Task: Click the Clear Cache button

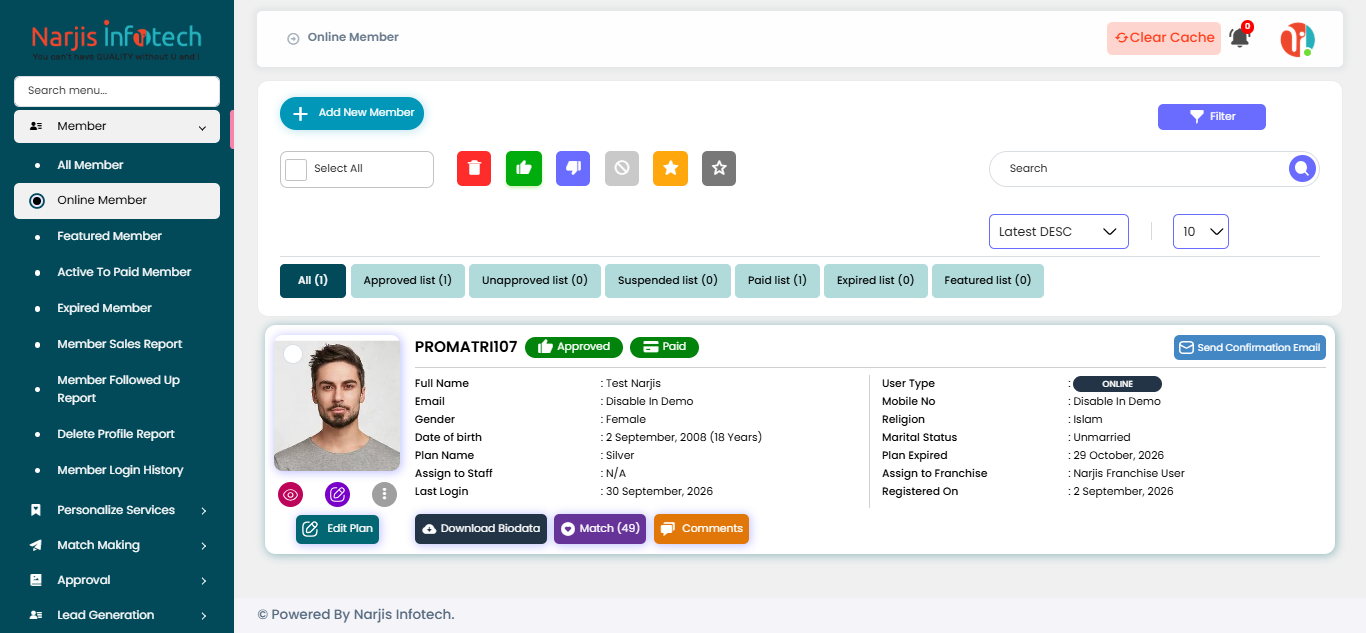Action: [1164, 38]
